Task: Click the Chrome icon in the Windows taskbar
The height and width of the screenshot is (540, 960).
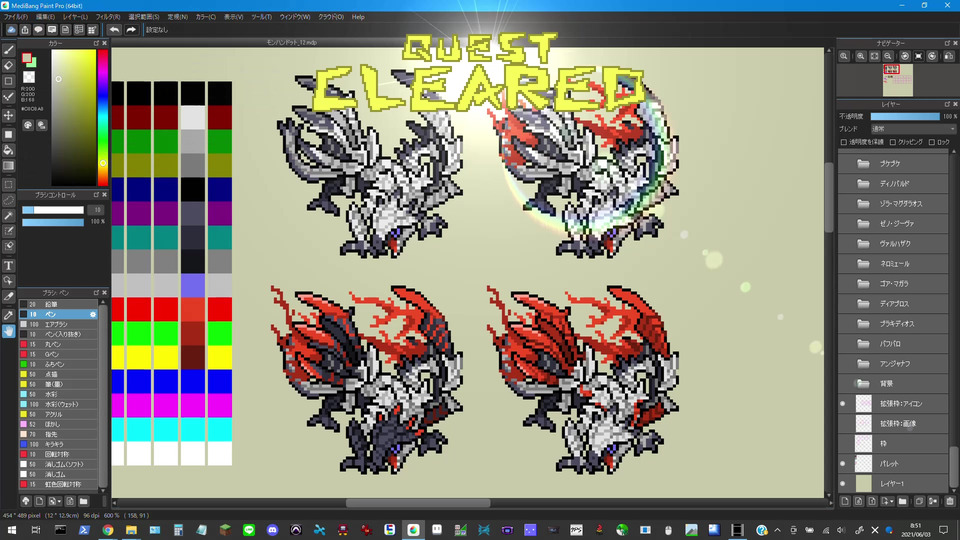Action: pos(107,529)
